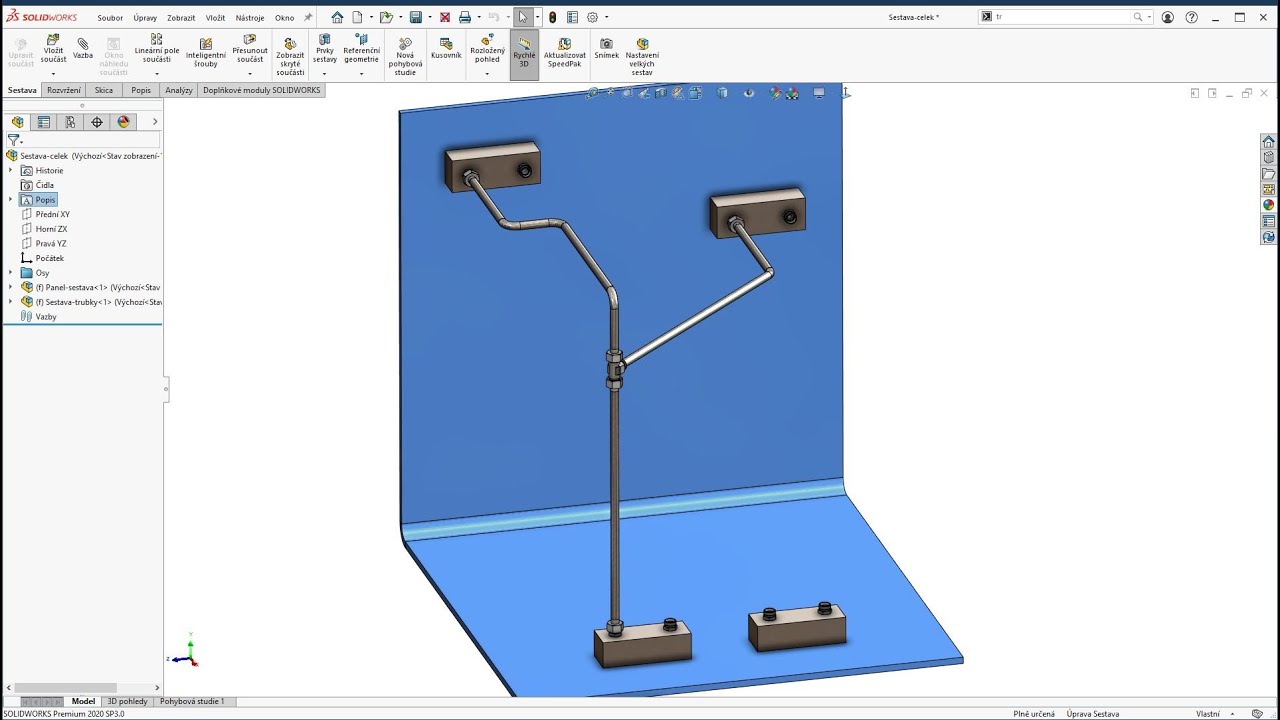This screenshot has width=1280, height=720.
Task: Start Nová pohybová studie
Action: click(405, 56)
